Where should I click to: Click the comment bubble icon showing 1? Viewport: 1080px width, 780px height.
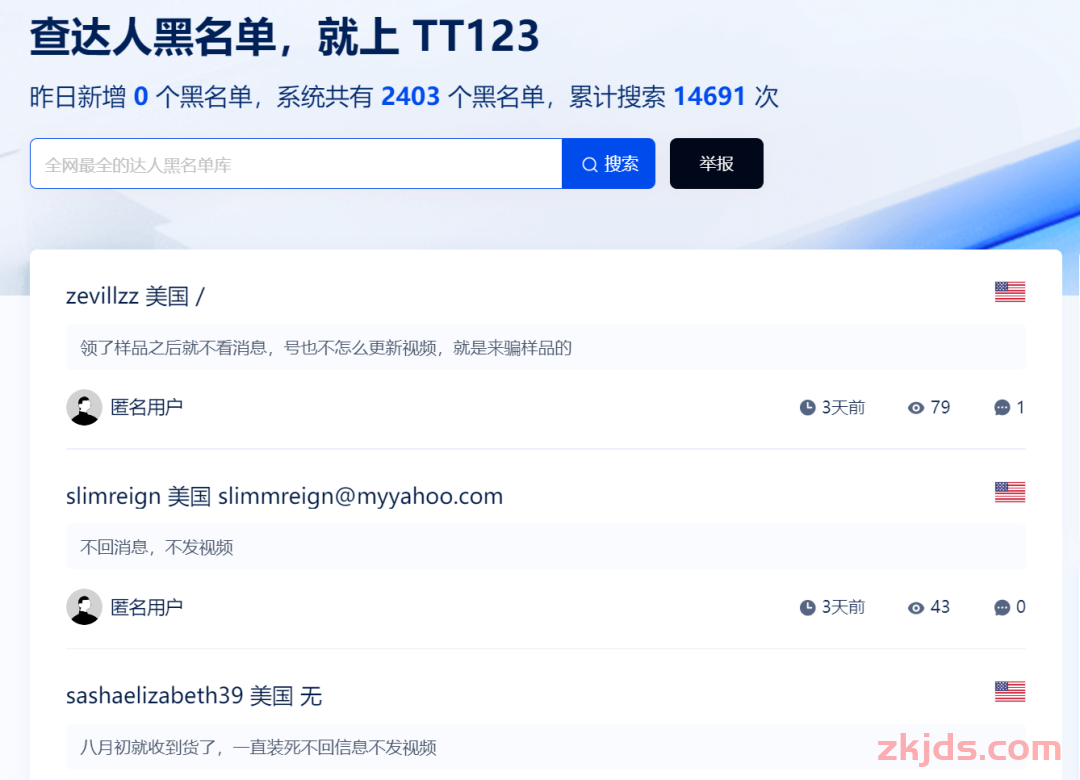(x=1002, y=408)
